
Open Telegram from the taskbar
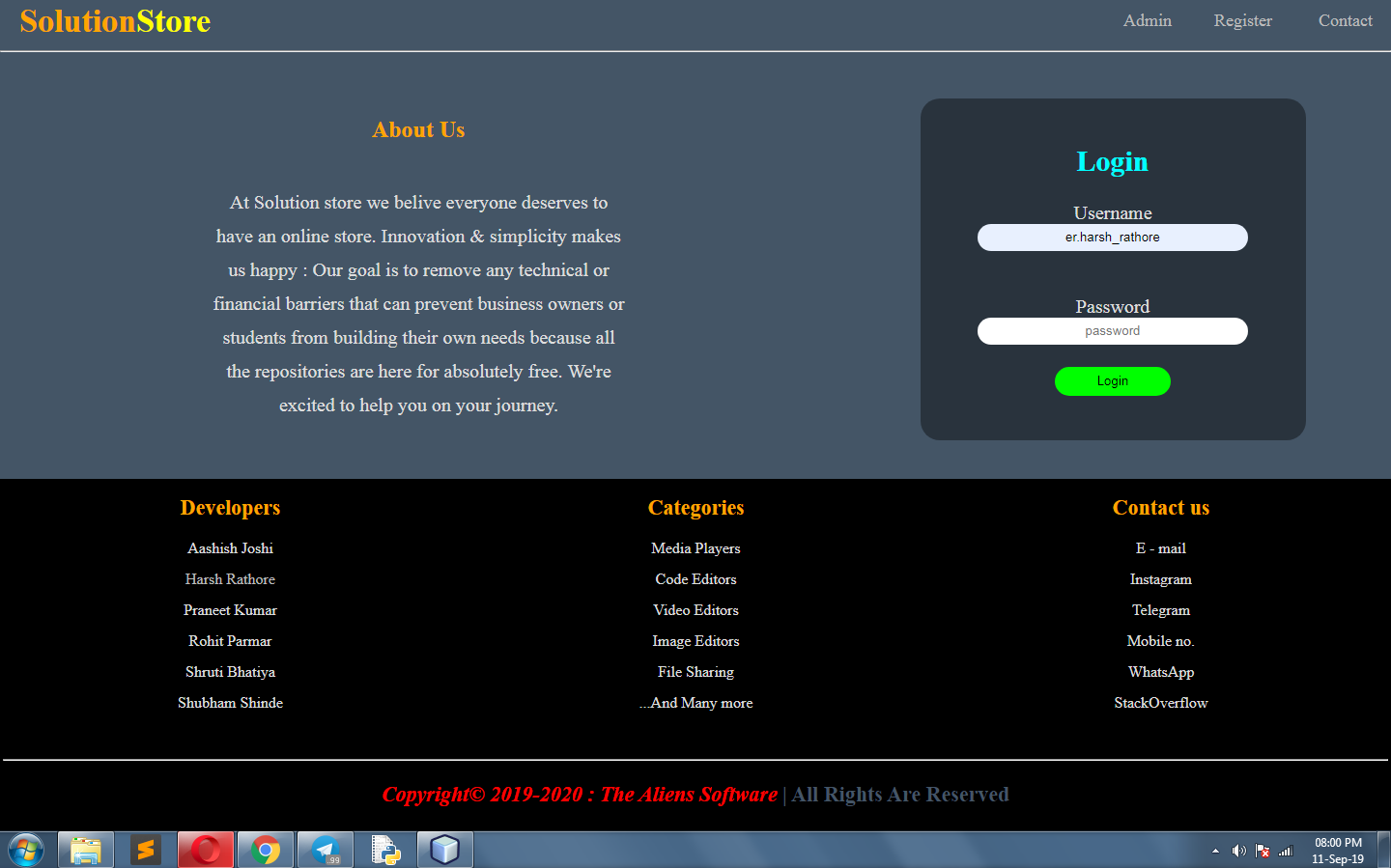[326, 851]
